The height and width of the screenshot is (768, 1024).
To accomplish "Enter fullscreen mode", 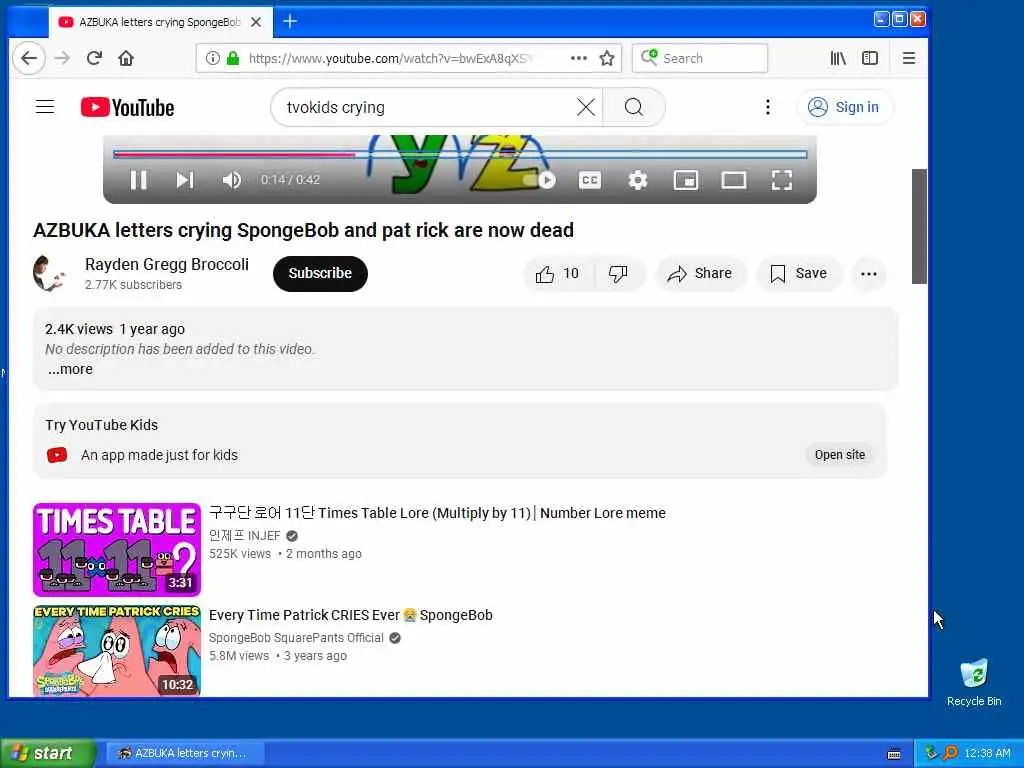I will click(782, 180).
